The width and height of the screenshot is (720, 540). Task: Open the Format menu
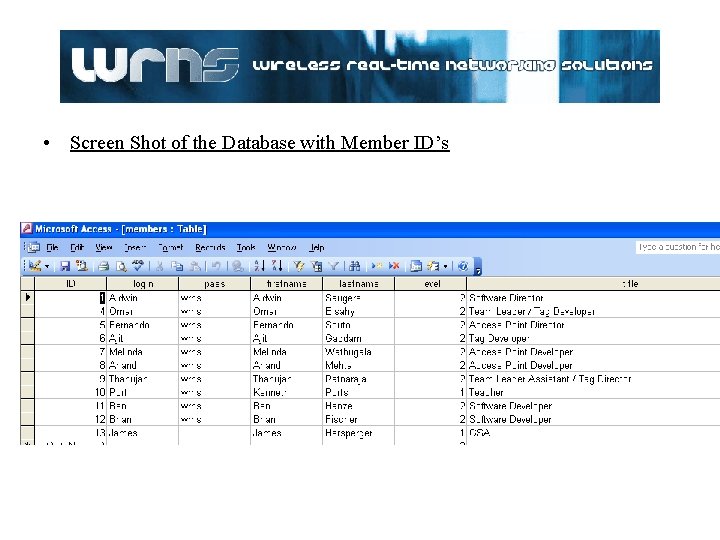(171, 248)
